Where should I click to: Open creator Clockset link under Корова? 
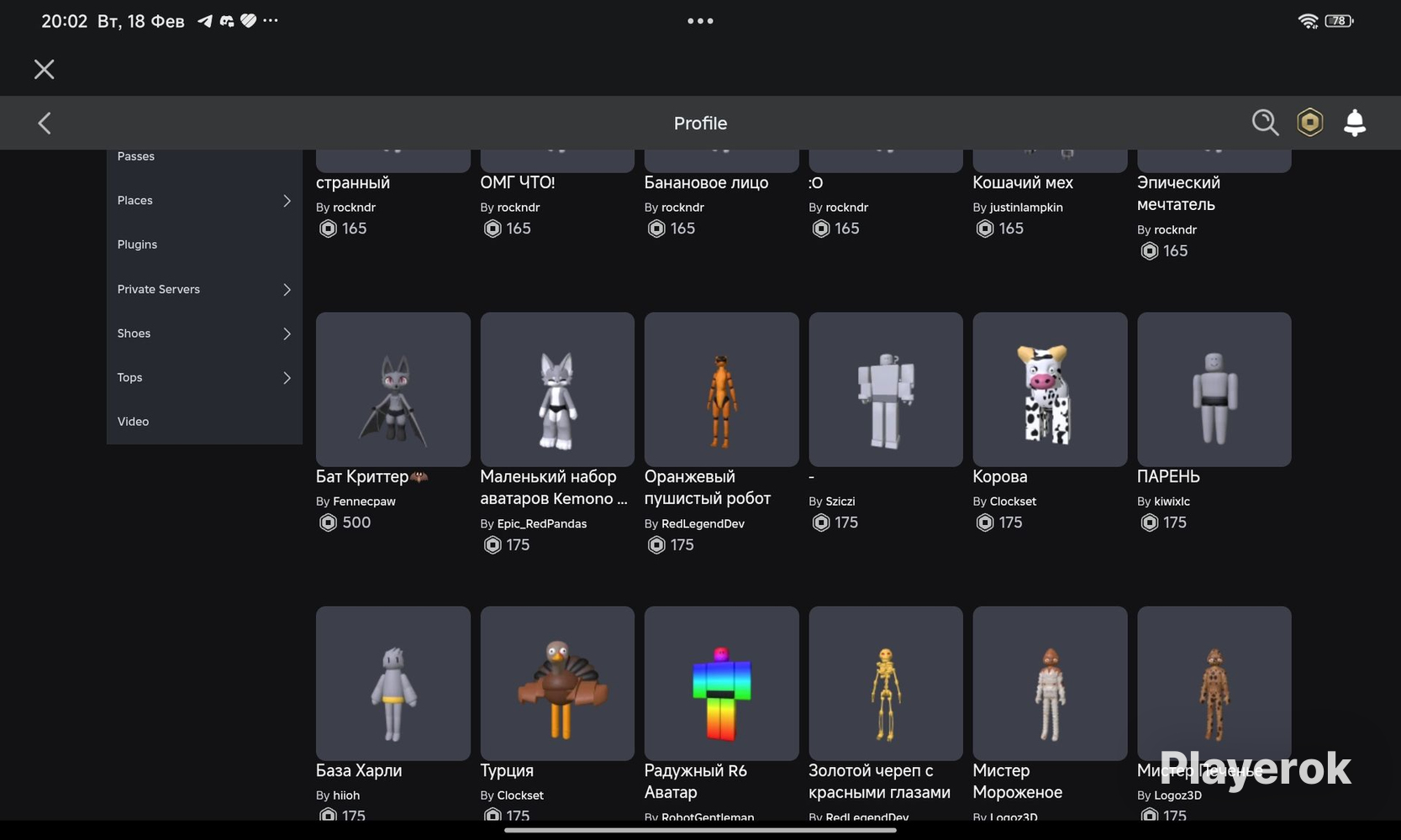[x=1013, y=501]
